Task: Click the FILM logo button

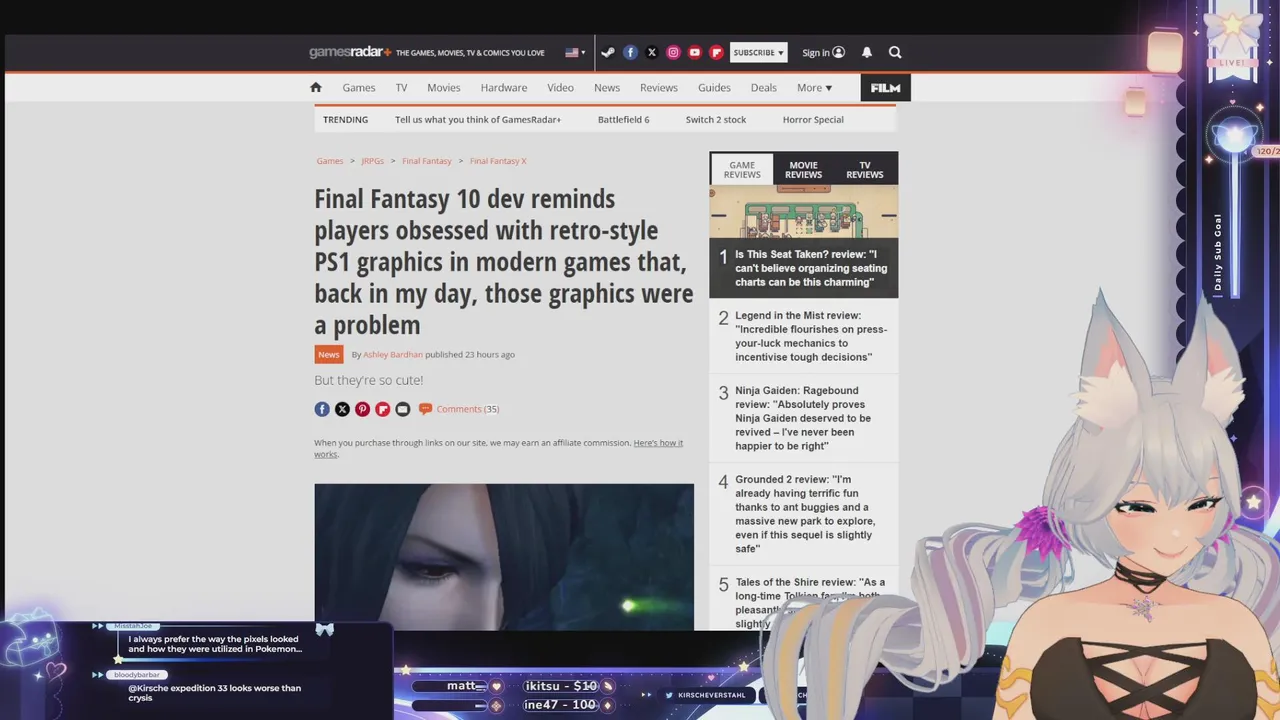Action: coord(885,88)
